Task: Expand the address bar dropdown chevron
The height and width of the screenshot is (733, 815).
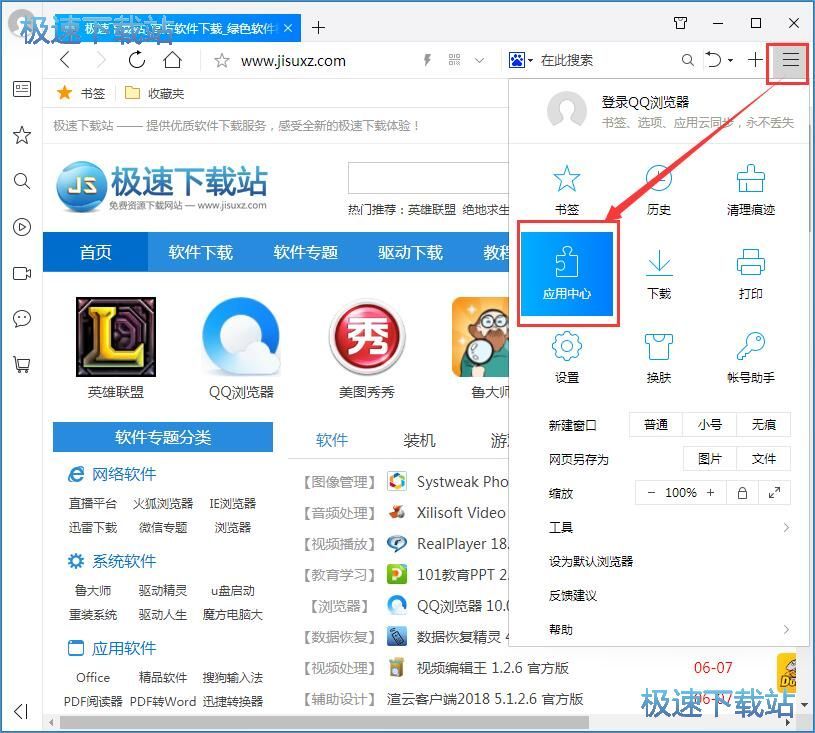Action: click(x=480, y=60)
